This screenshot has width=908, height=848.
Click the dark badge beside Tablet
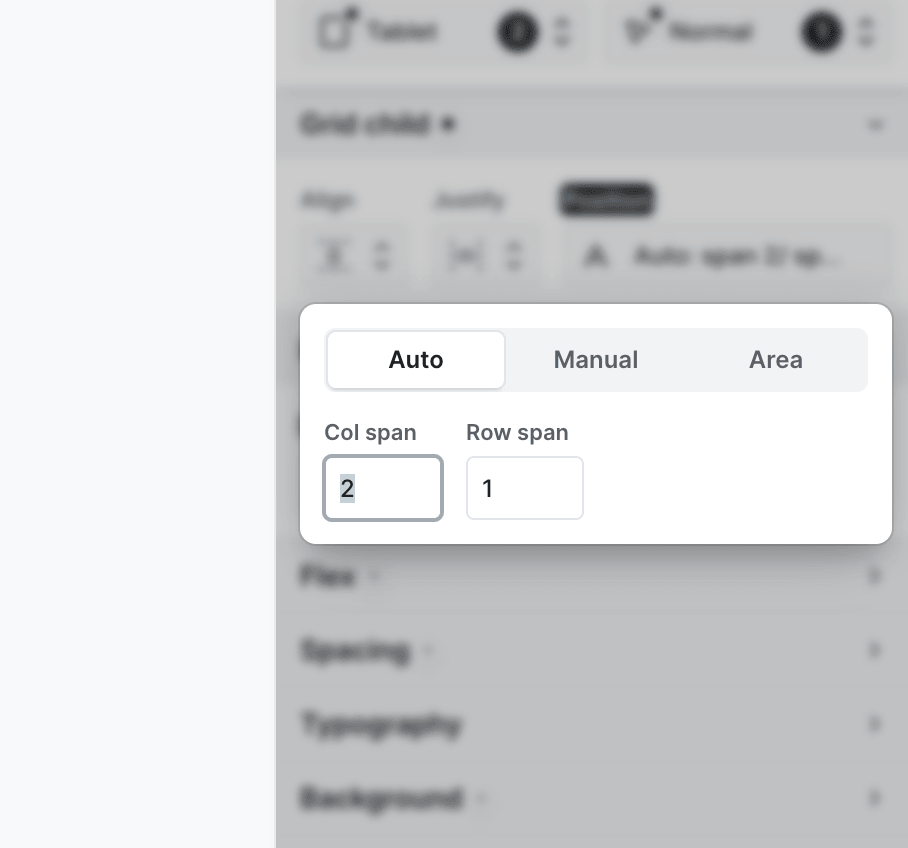(517, 33)
